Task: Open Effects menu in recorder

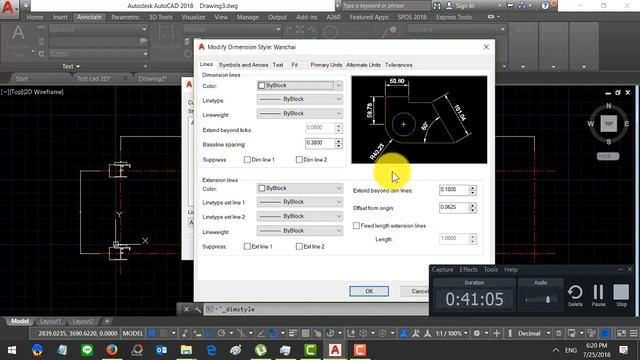Action: click(468, 270)
